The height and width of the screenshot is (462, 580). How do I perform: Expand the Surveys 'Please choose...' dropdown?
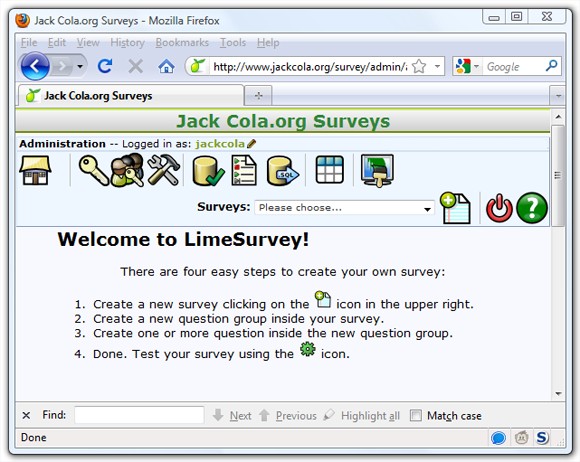click(344, 208)
